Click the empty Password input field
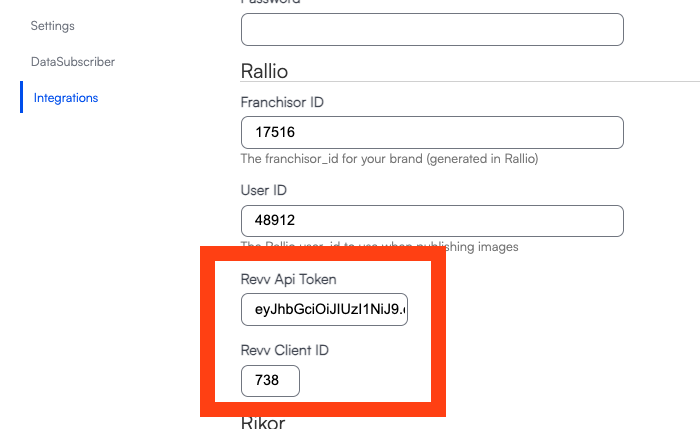700x429 pixels. 432,29
